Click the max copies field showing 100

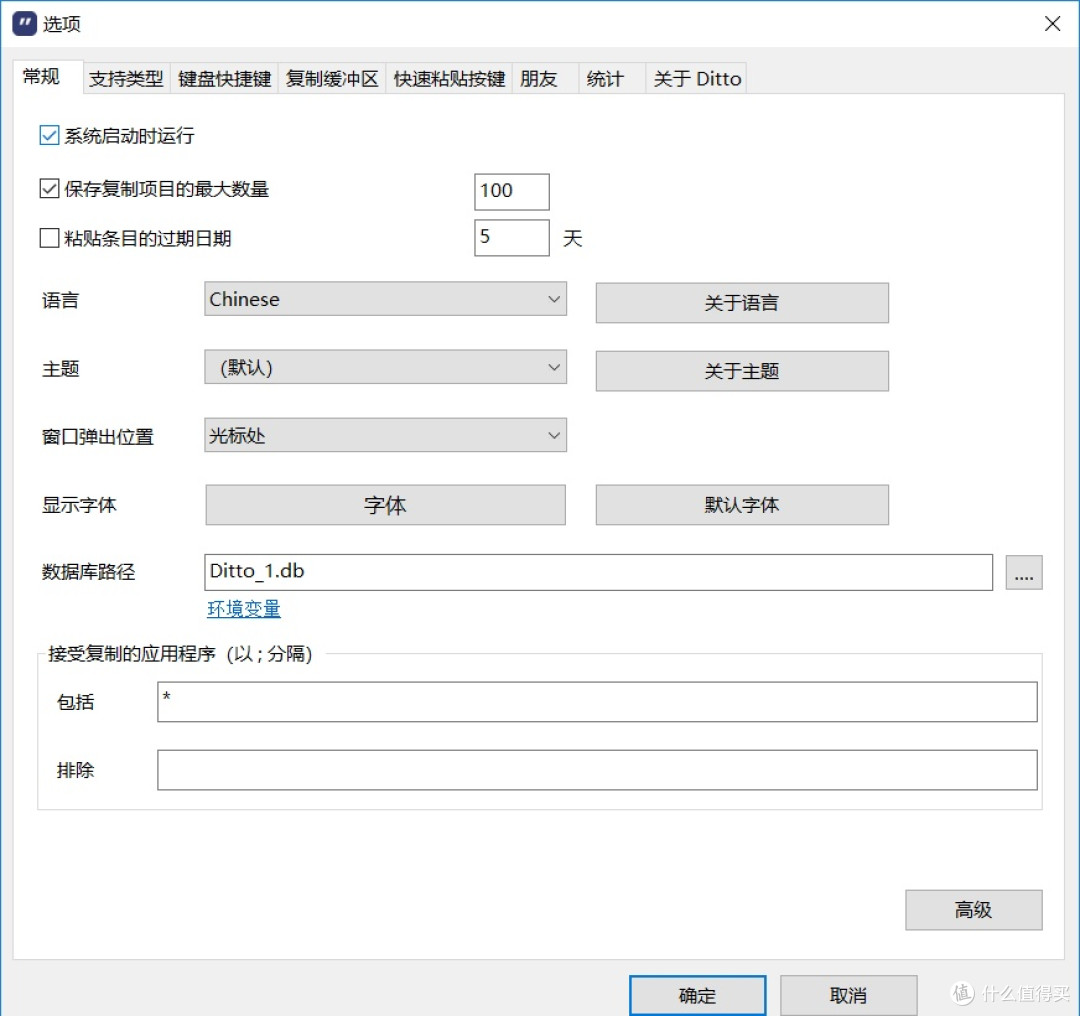(x=512, y=191)
